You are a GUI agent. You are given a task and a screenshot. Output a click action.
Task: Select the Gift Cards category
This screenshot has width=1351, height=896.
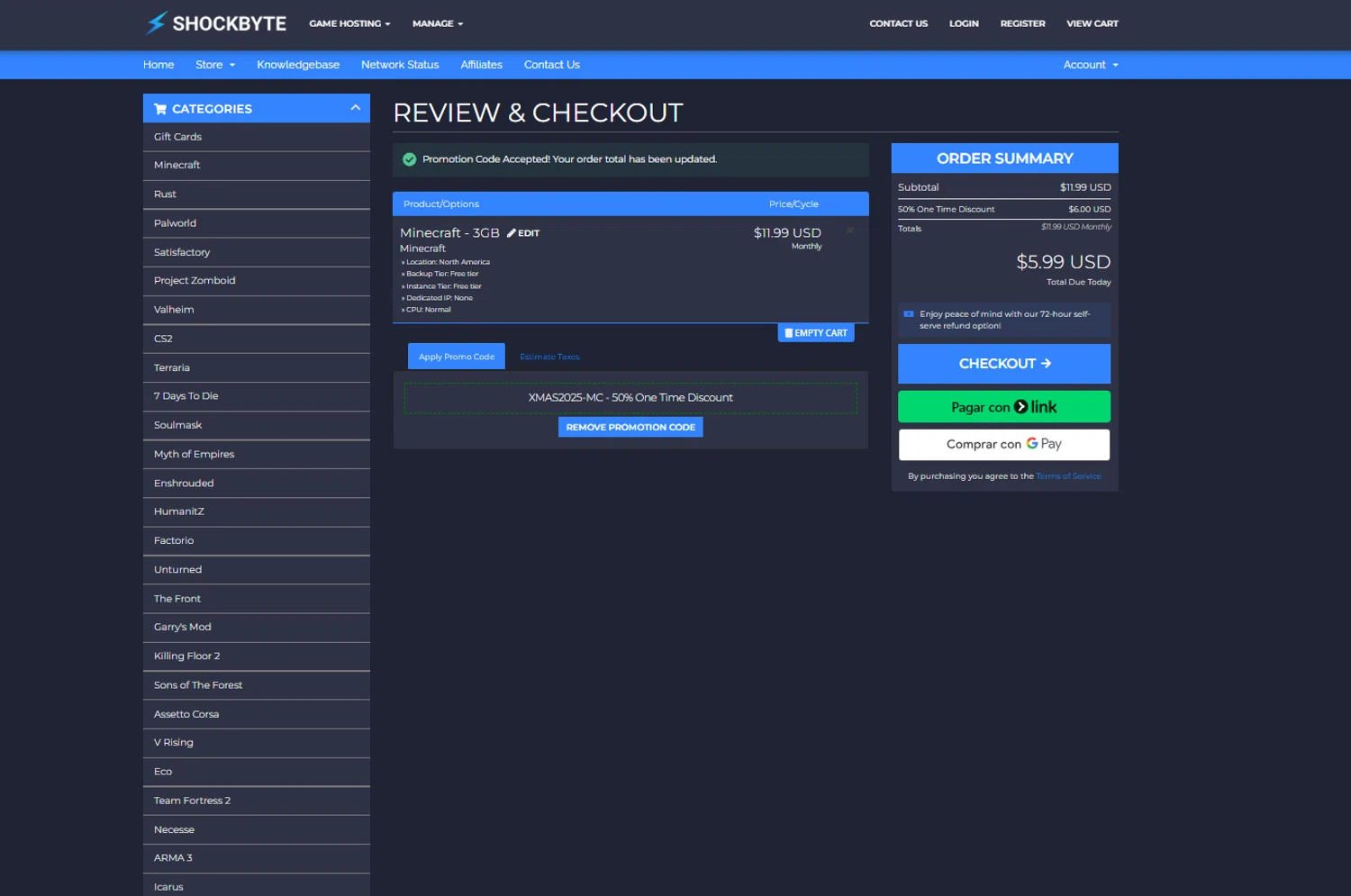[257, 137]
